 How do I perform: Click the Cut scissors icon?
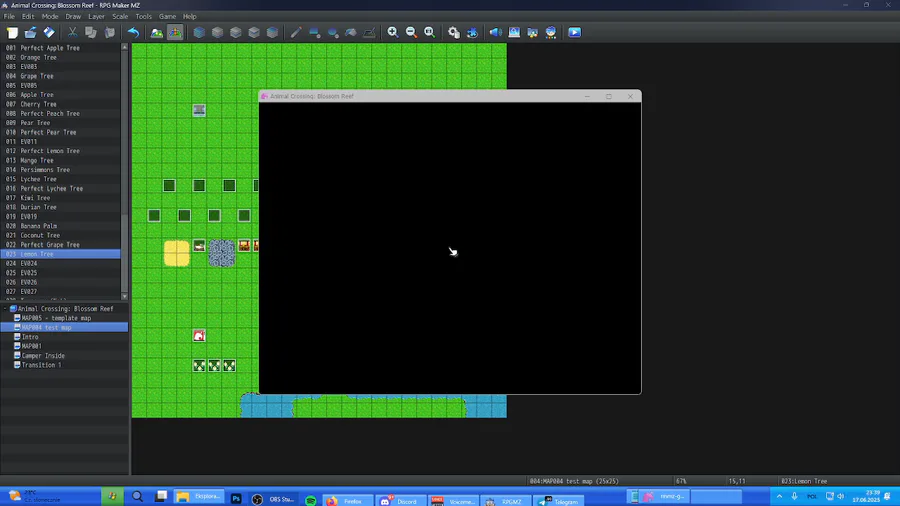[x=72, y=33]
